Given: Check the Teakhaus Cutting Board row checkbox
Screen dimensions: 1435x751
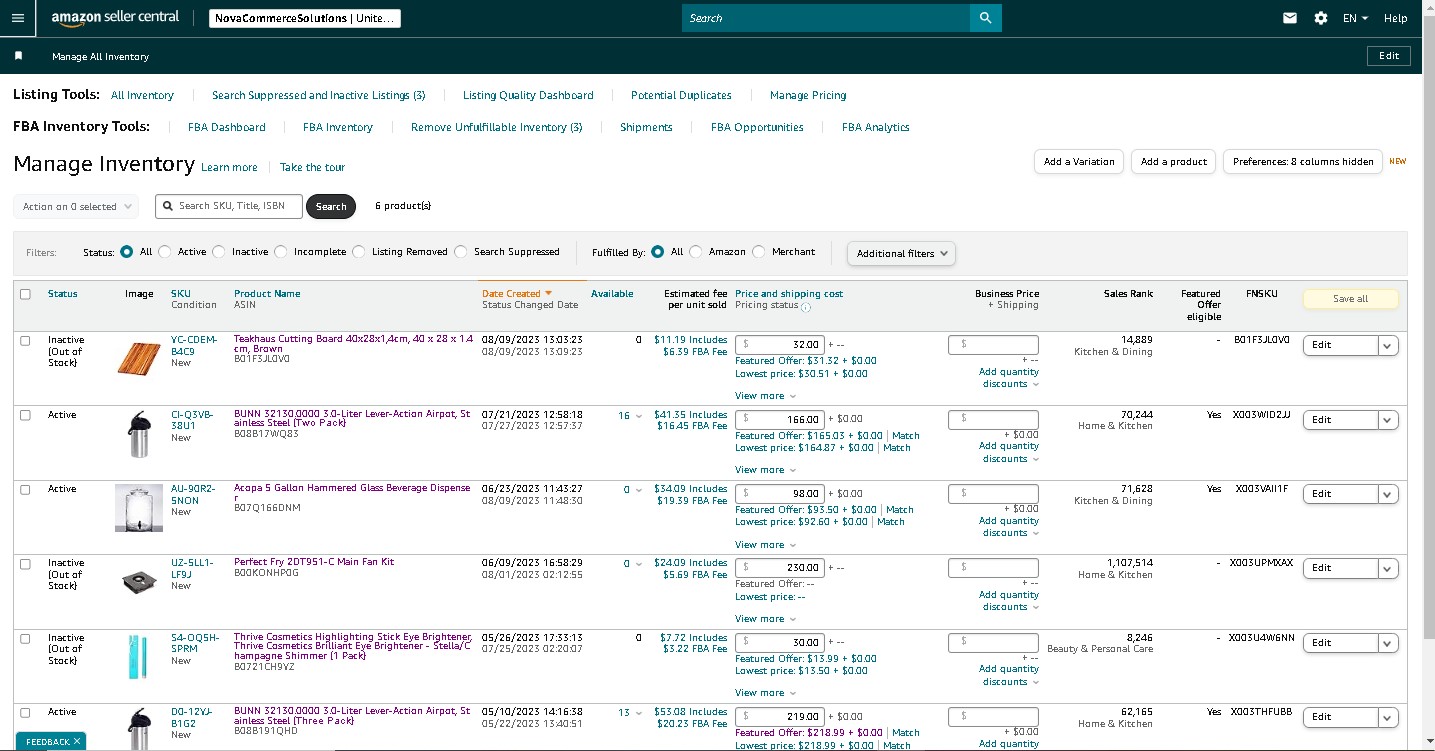Looking at the screenshot, I should (26, 341).
